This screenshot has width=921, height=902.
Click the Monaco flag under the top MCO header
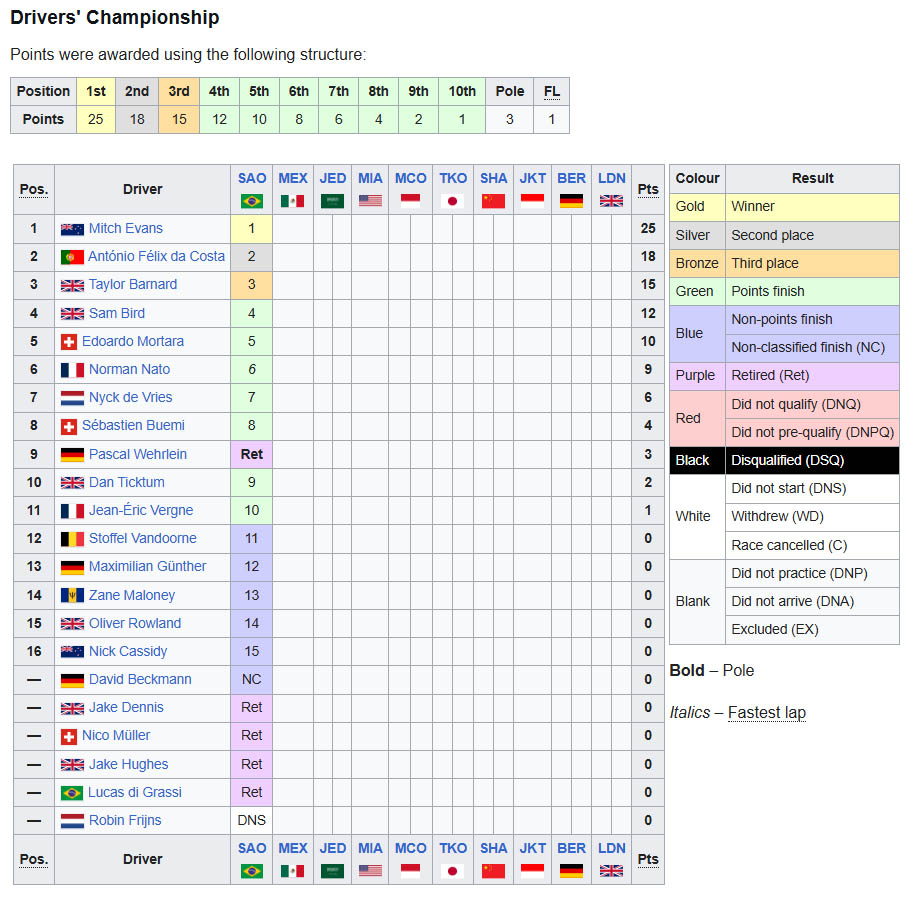click(x=410, y=201)
